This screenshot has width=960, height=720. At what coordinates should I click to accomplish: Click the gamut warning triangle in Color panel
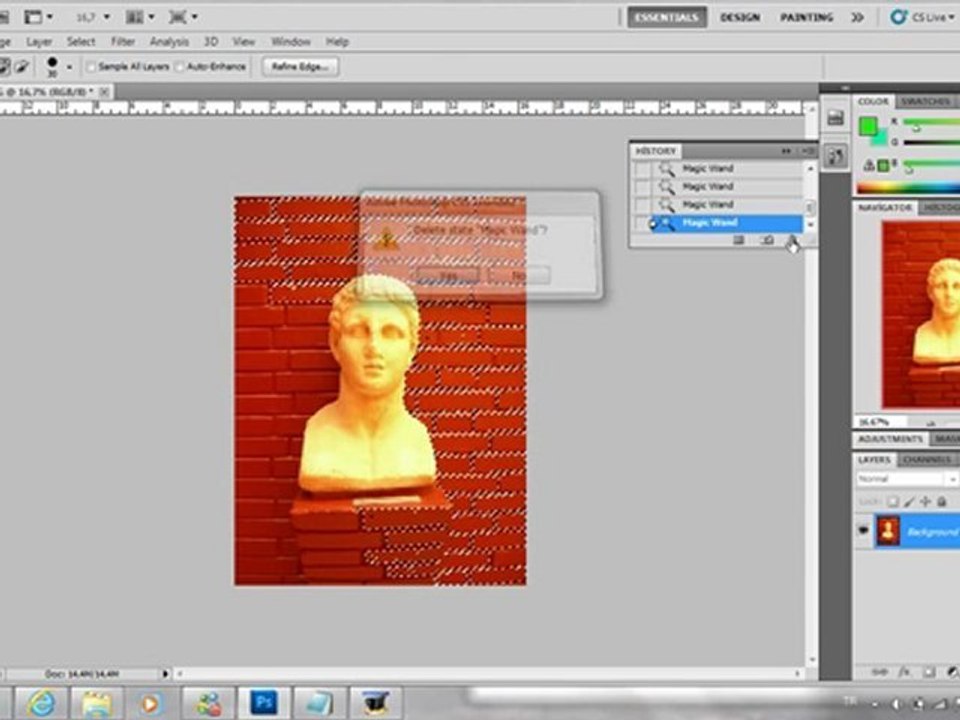pos(869,165)
